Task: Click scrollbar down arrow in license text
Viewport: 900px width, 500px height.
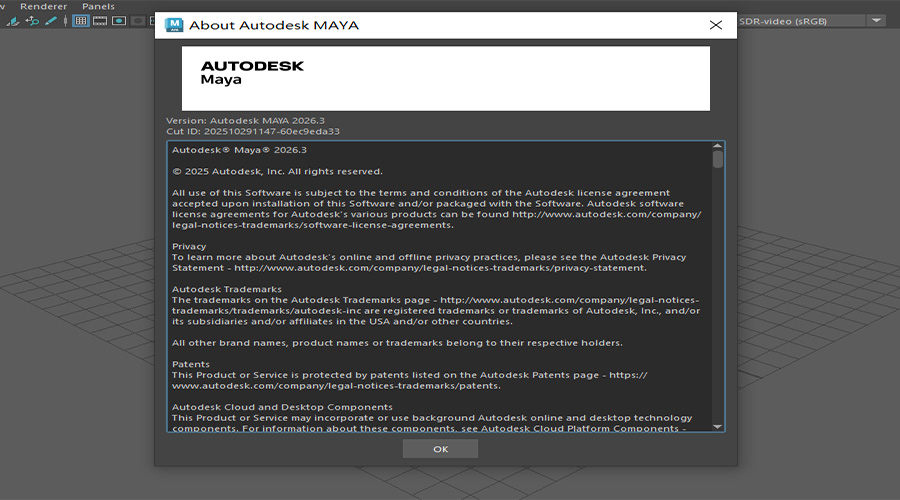Action: 718,425
